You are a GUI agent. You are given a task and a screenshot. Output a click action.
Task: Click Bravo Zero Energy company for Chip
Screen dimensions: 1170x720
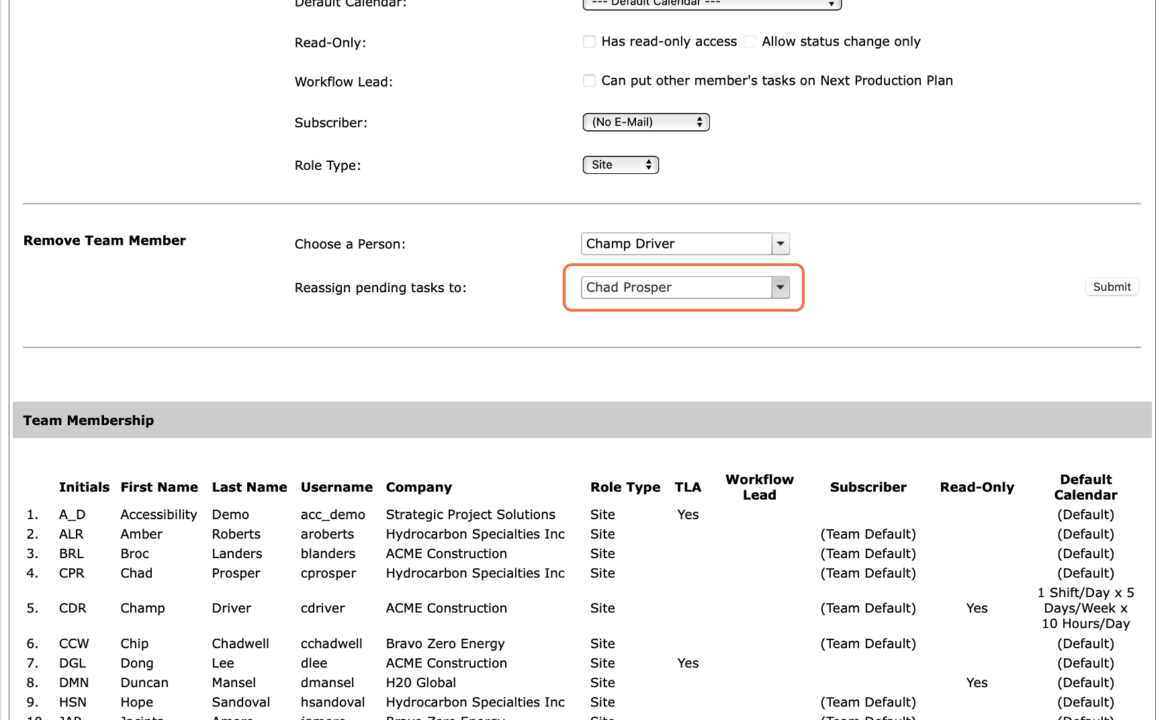tap(445, 643)
